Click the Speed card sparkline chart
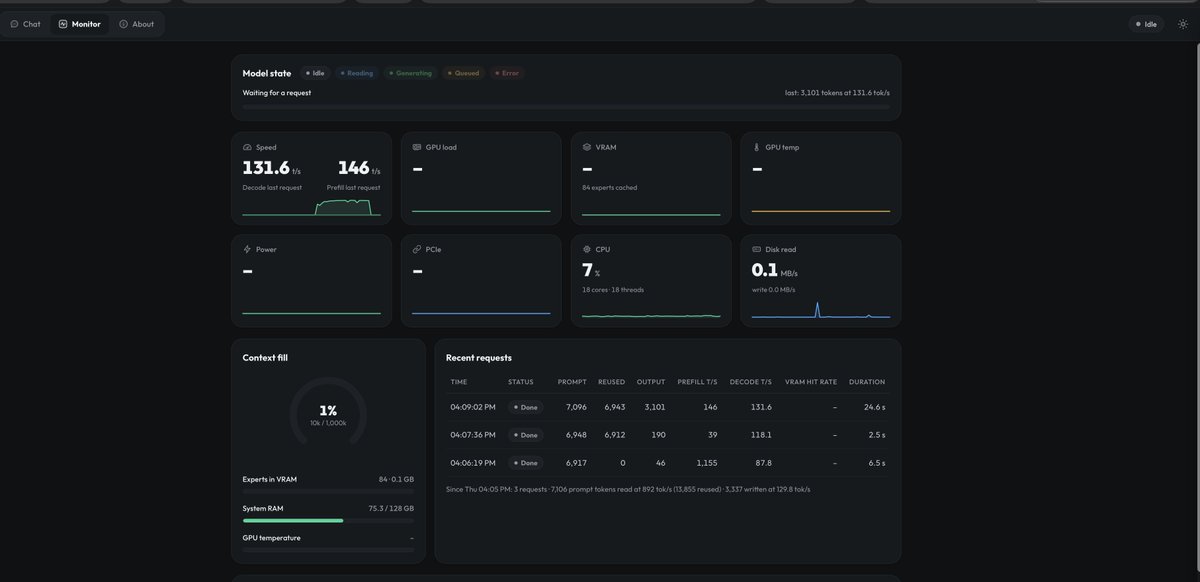Image resolution: width=1200 pixels, height=582 pixels. pos(311,207)
